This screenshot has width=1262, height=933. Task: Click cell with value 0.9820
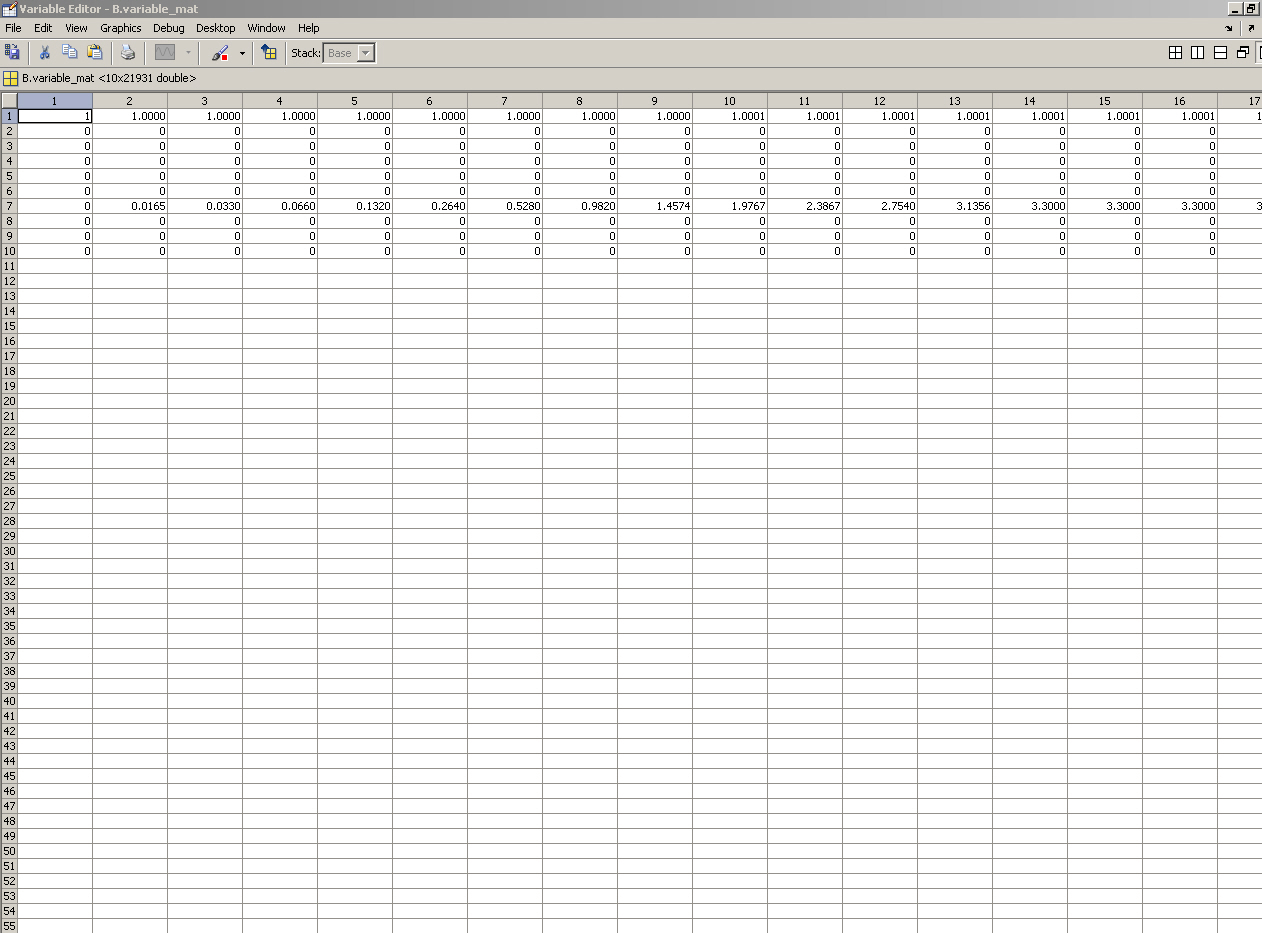(x=580, y=206)
